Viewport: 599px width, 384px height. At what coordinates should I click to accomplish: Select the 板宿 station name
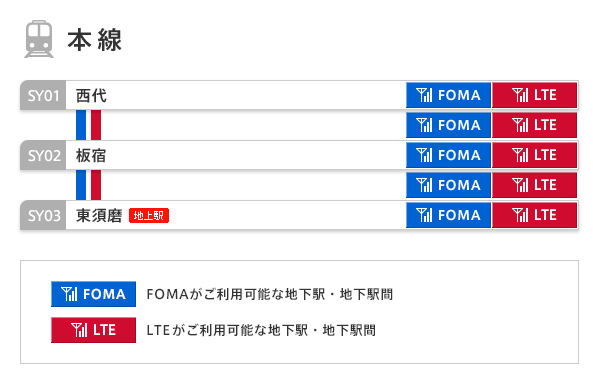(91, 156)
